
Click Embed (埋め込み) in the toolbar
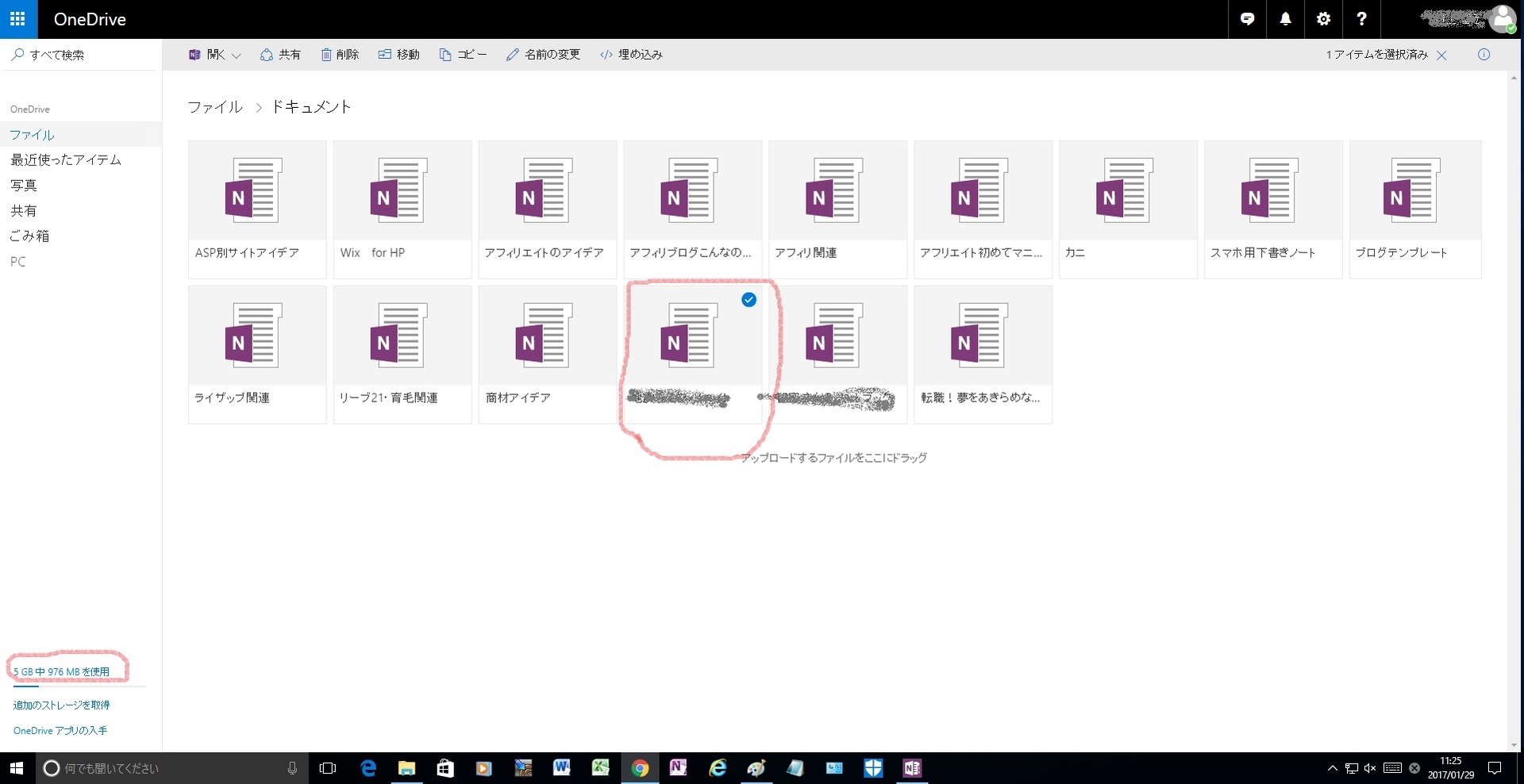[631, 55]
